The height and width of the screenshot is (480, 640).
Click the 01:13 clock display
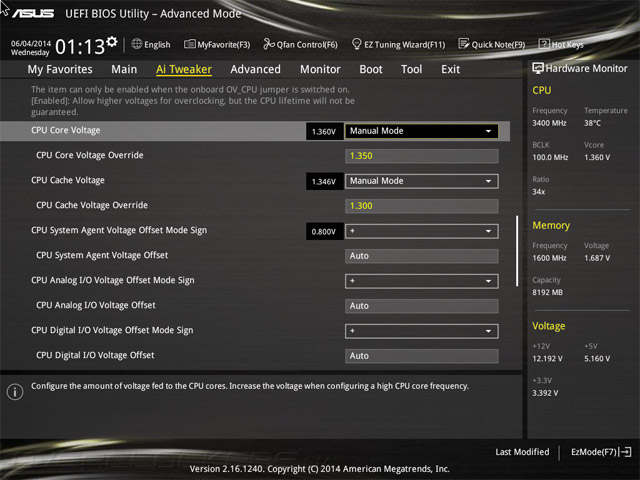80,47
